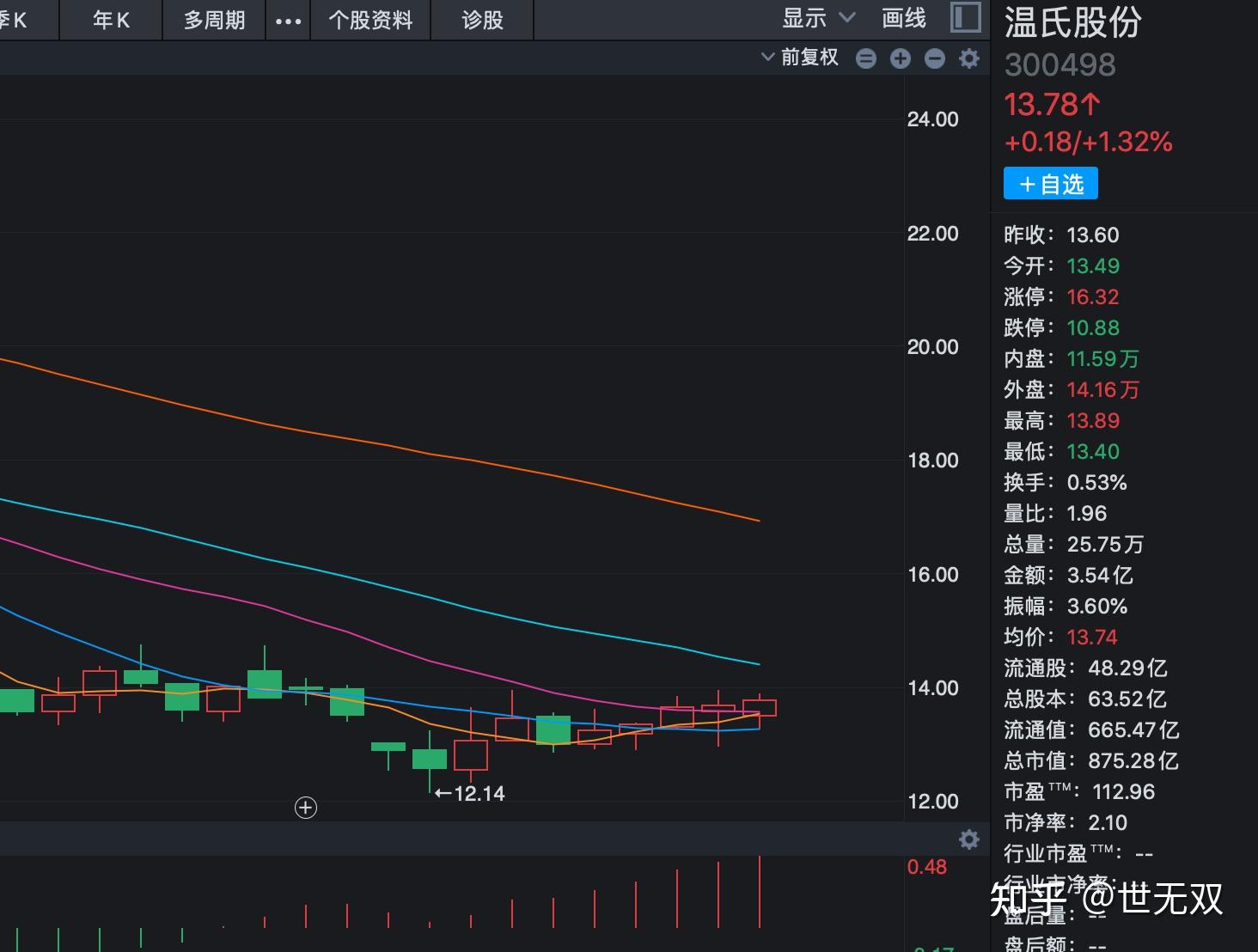Image resolution: width=1258 pixels, height=952 pixels.
Task: Click the 金额 value 3.54亿
Action: coord(1100,575)
